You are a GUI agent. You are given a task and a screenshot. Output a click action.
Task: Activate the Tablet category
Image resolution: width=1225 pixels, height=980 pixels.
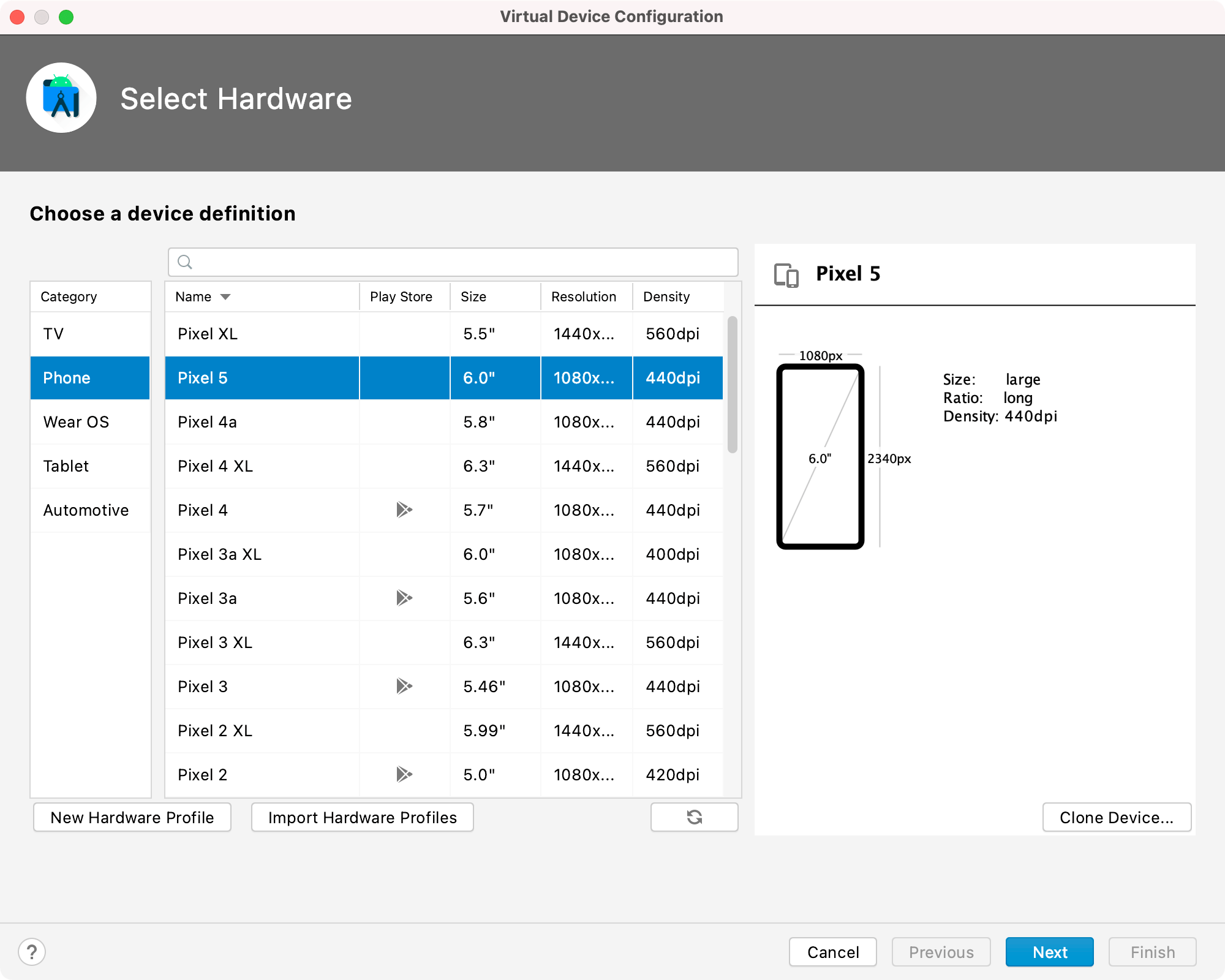[66, 466]
